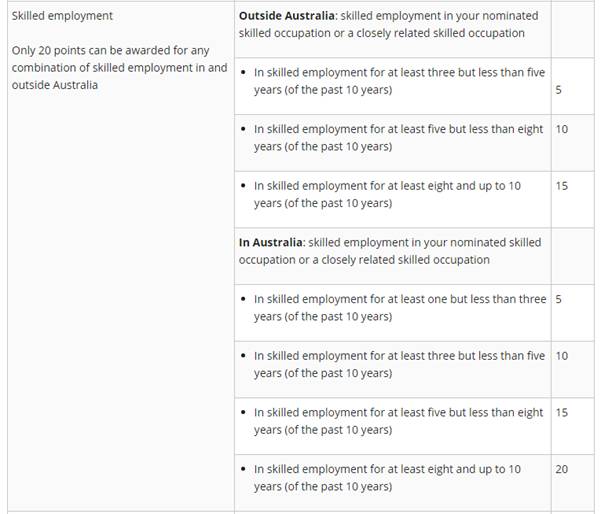Click the 15 points value for outside Australia
The height and width of the screenshot is (514, 601).
(562, 186)
